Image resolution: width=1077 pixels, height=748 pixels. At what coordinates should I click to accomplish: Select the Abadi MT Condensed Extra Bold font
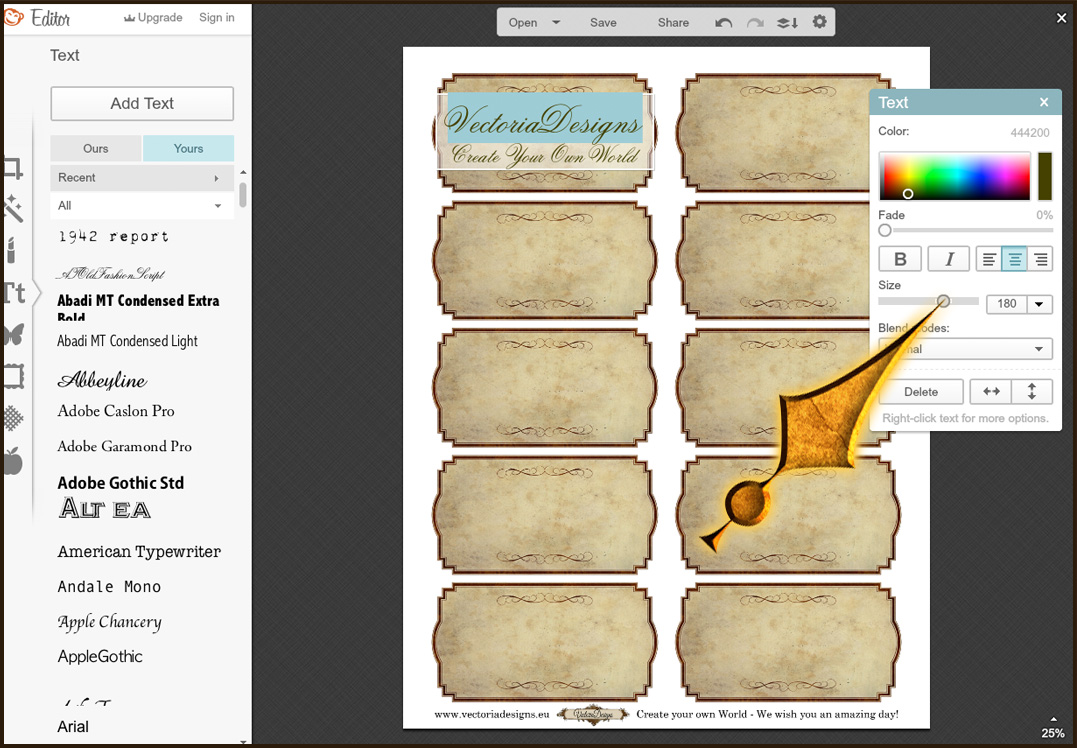[x=139, y=306]
